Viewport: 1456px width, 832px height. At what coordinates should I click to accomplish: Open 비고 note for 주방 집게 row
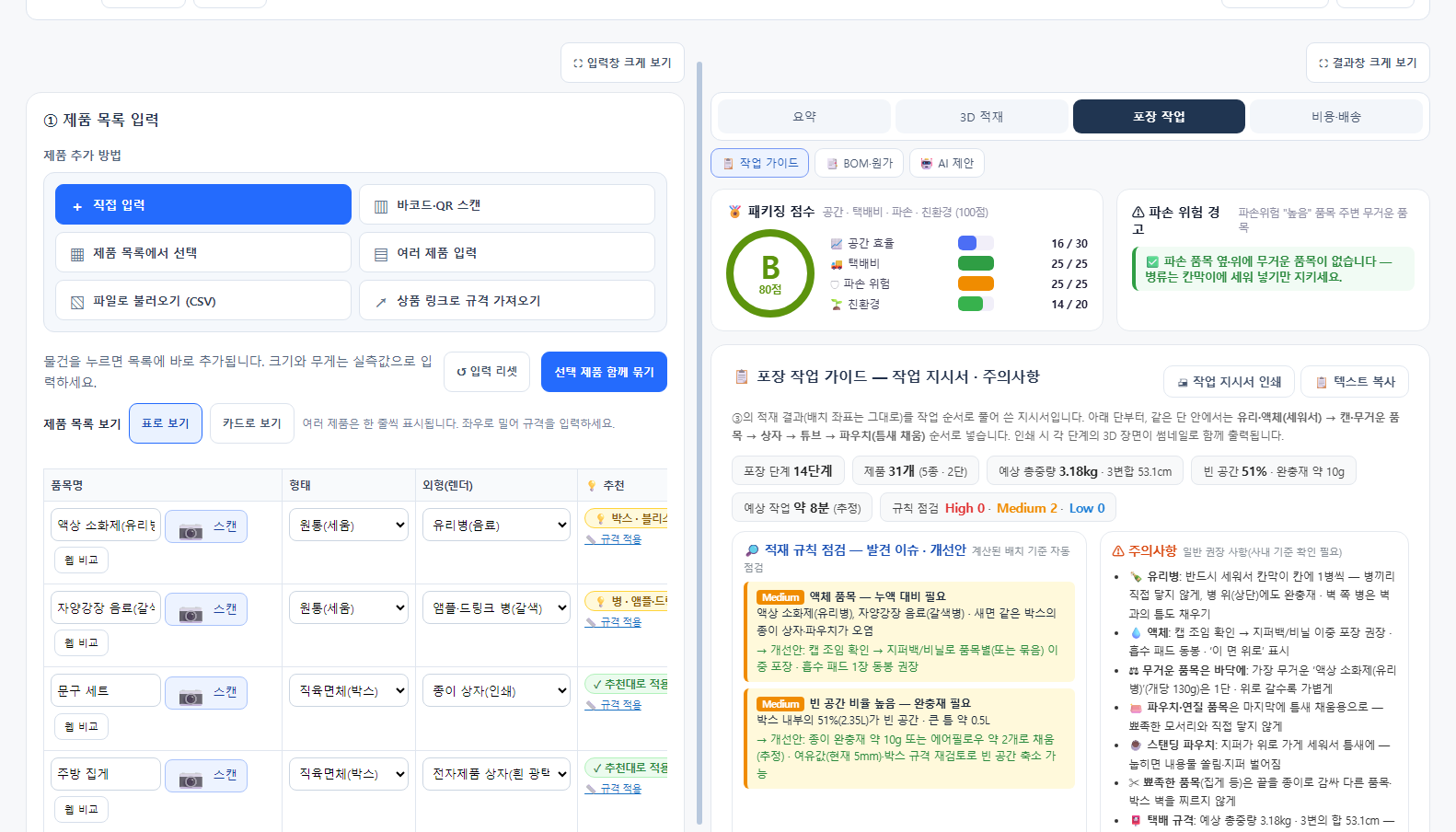click(82, 809)
